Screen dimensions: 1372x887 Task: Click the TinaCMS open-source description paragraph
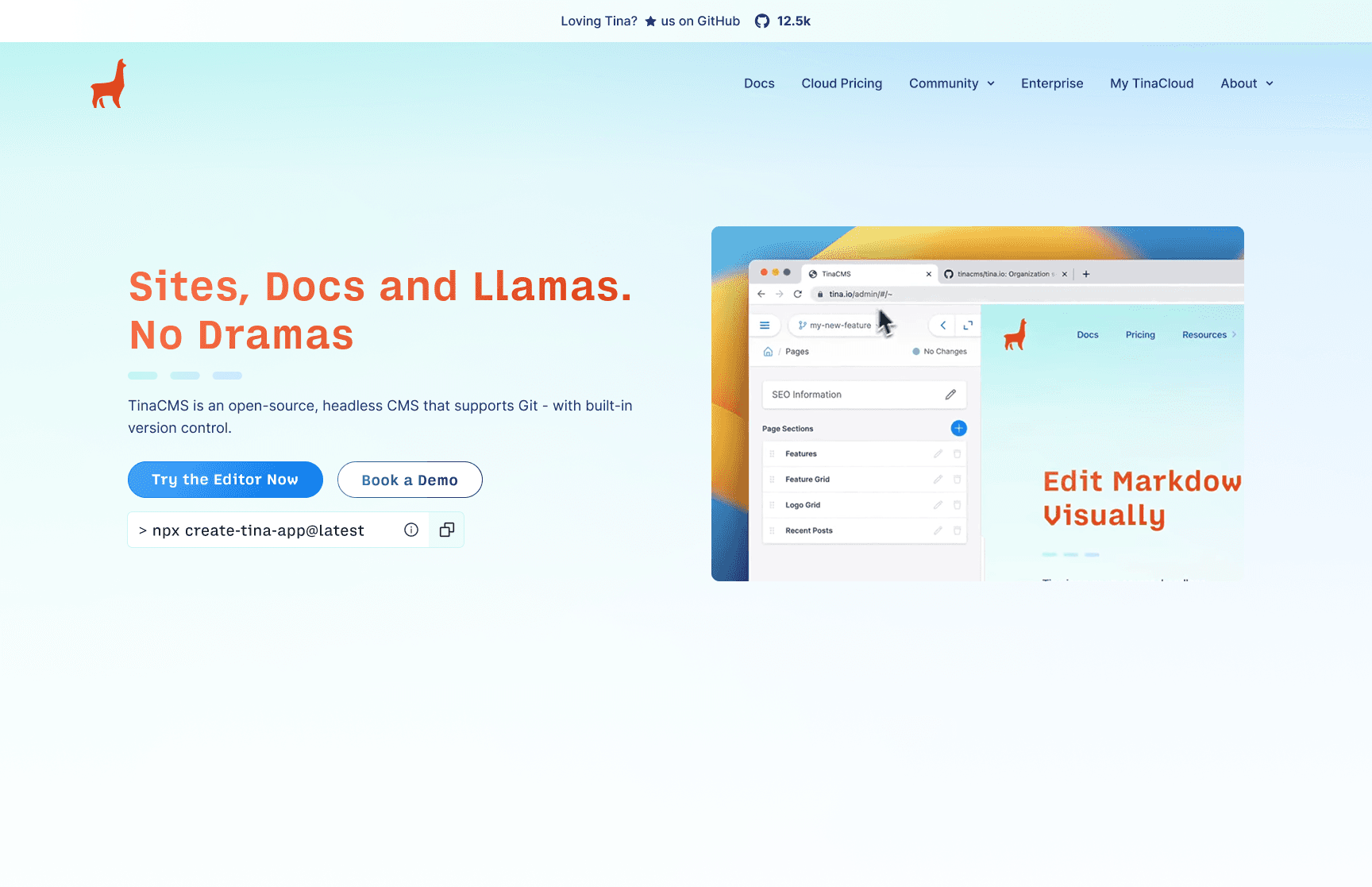pos(380,417)
